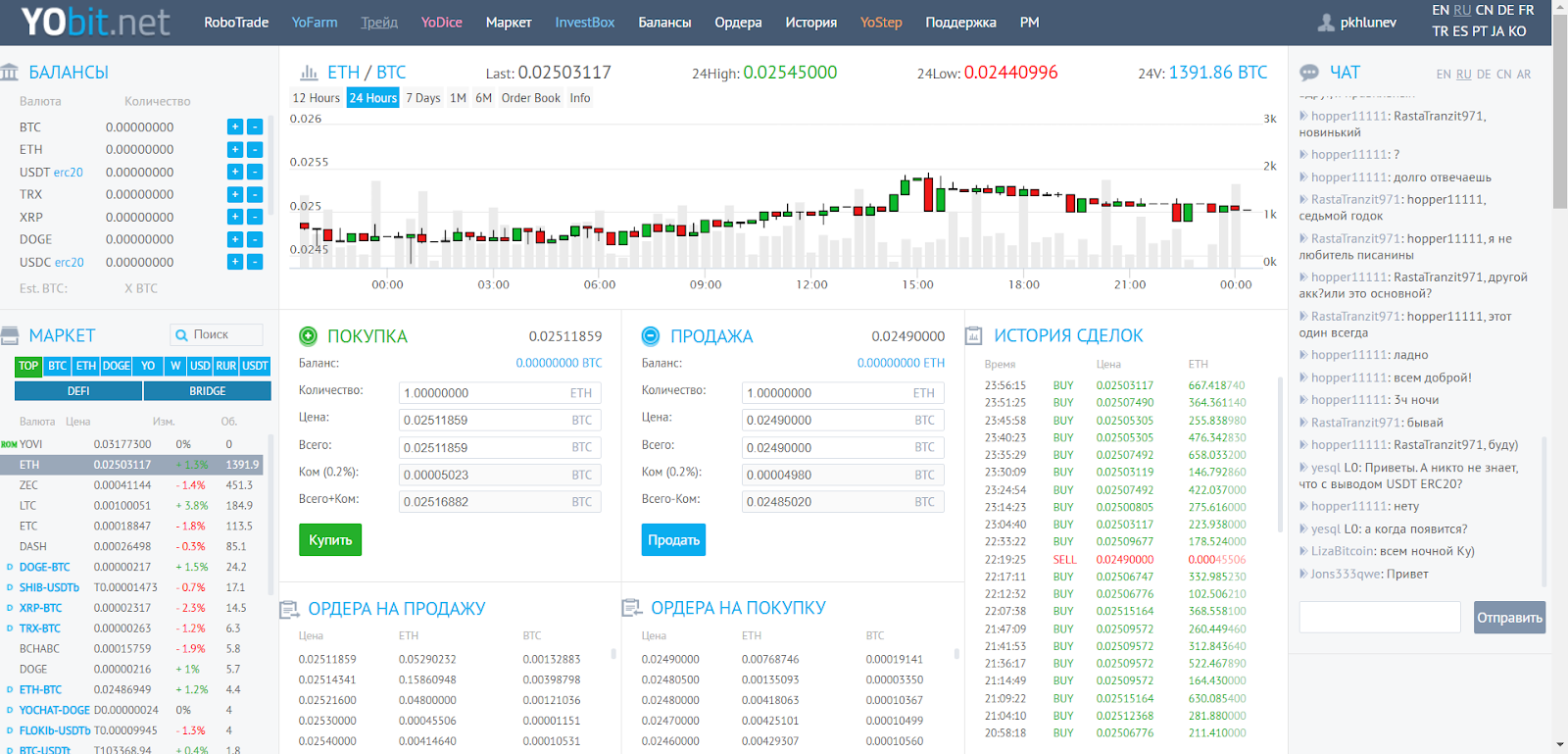Click the minus icon for XRP balance
The image size is (1568, 754).
point(255,217)
